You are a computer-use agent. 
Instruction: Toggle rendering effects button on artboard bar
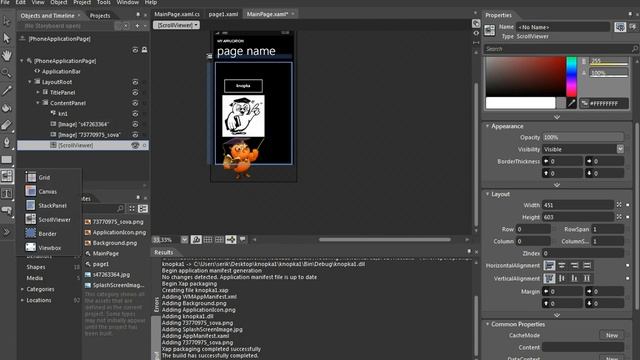tap(196, 240)
